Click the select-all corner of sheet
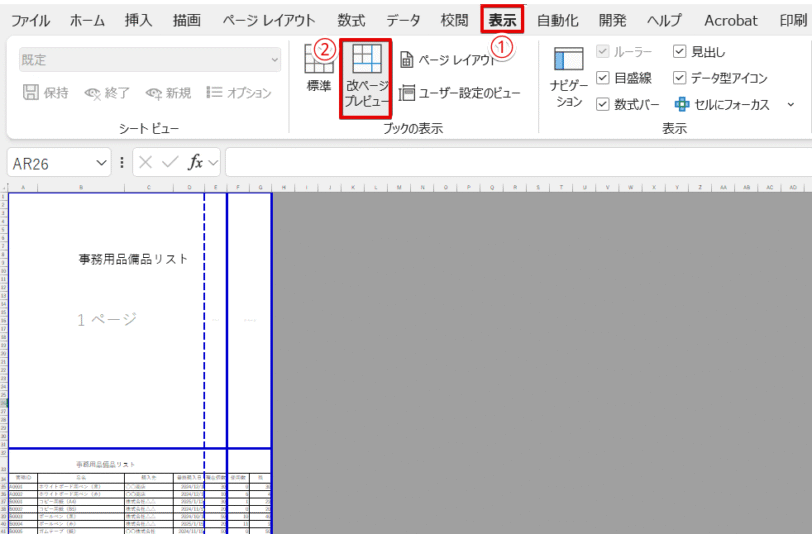This screenshot has width=812, height=534. point(4,187)
